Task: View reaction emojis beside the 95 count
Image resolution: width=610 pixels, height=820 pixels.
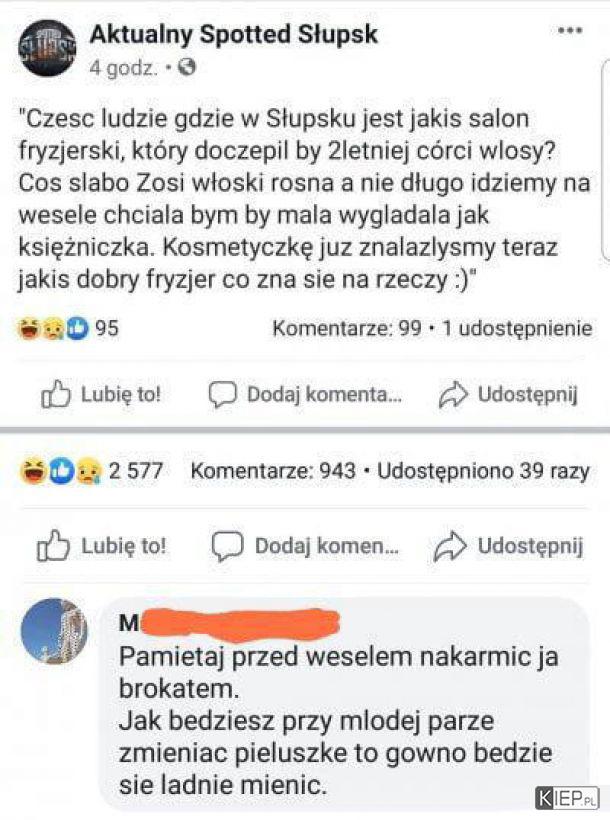Action: tap(53, 328)
